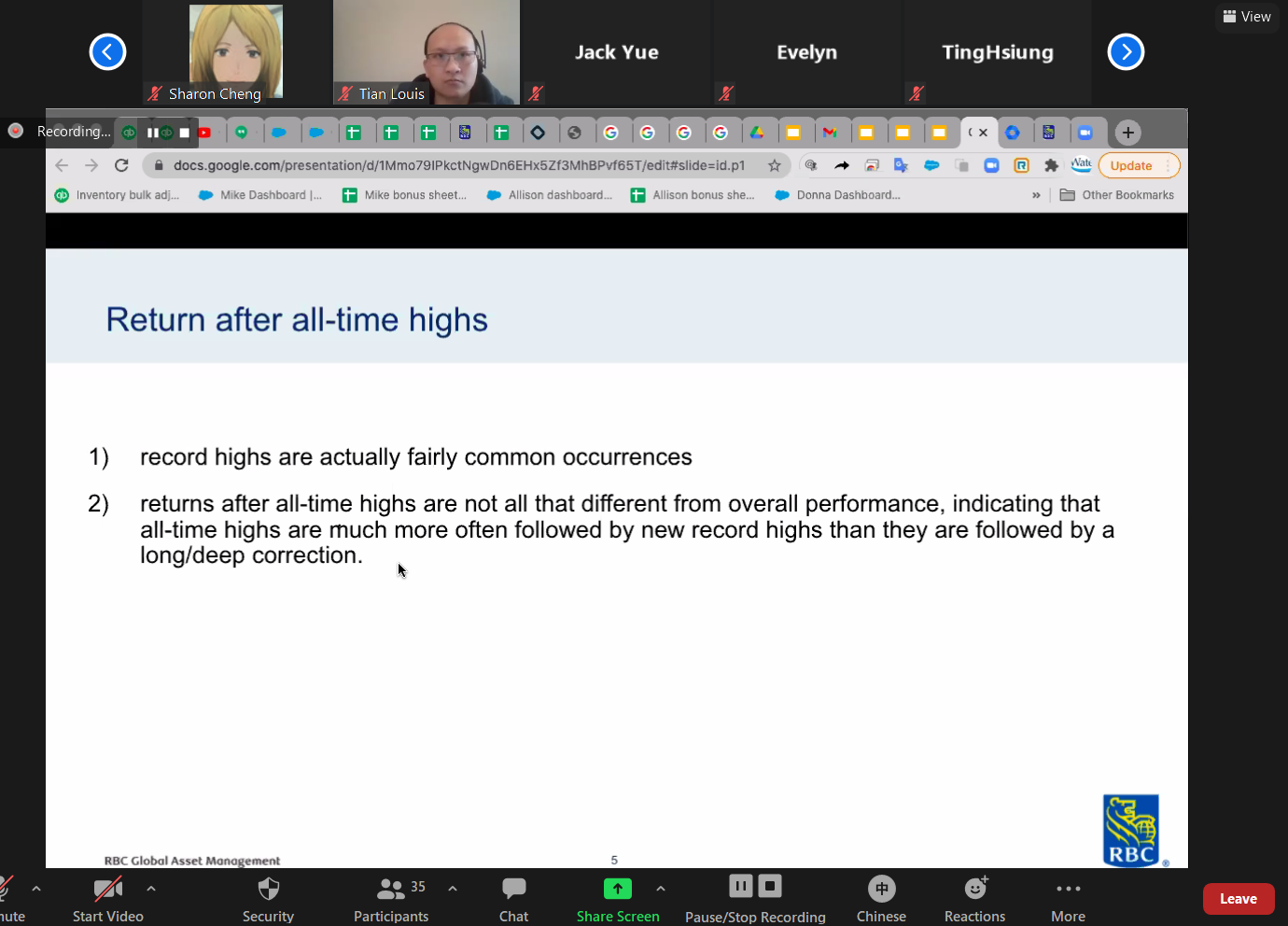Start your video camera

(x=108, y=898)
